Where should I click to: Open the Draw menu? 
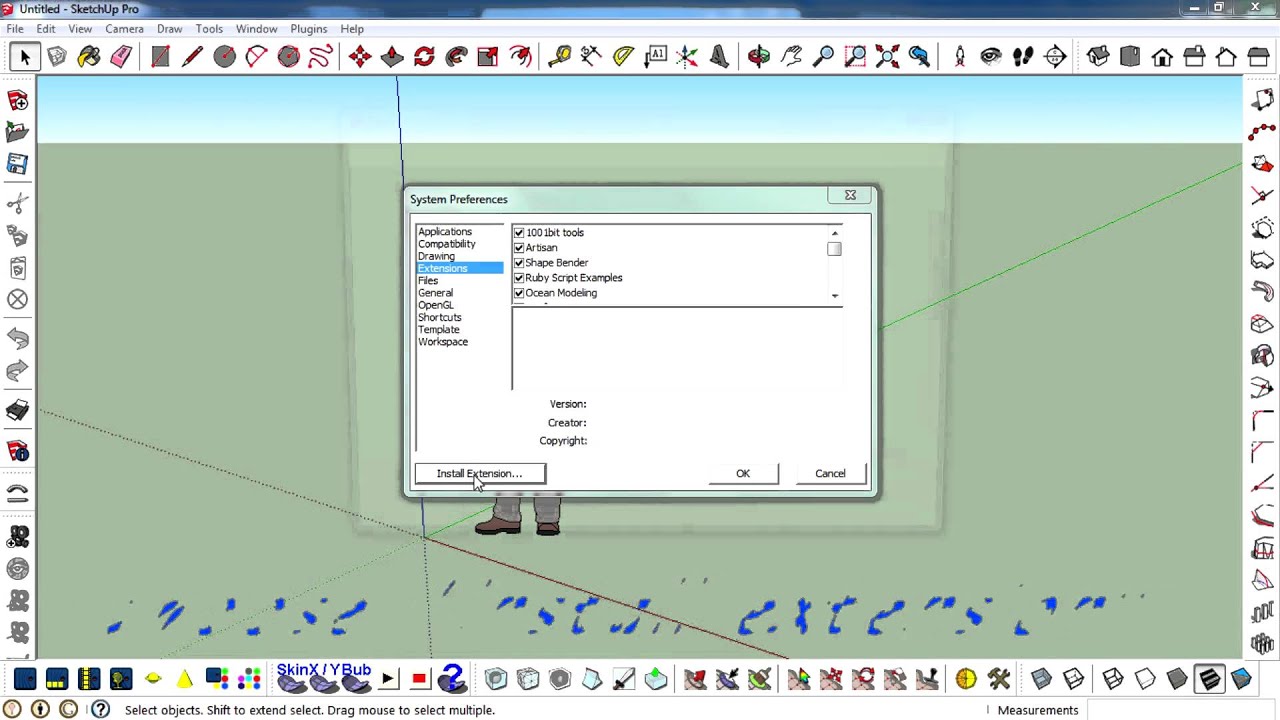pyautogui.click(x=169, y=29)
